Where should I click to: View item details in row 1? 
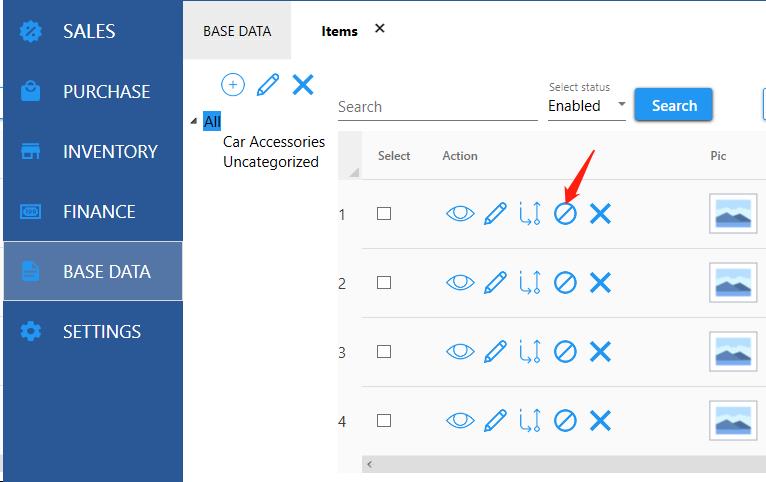pos(460,213)
